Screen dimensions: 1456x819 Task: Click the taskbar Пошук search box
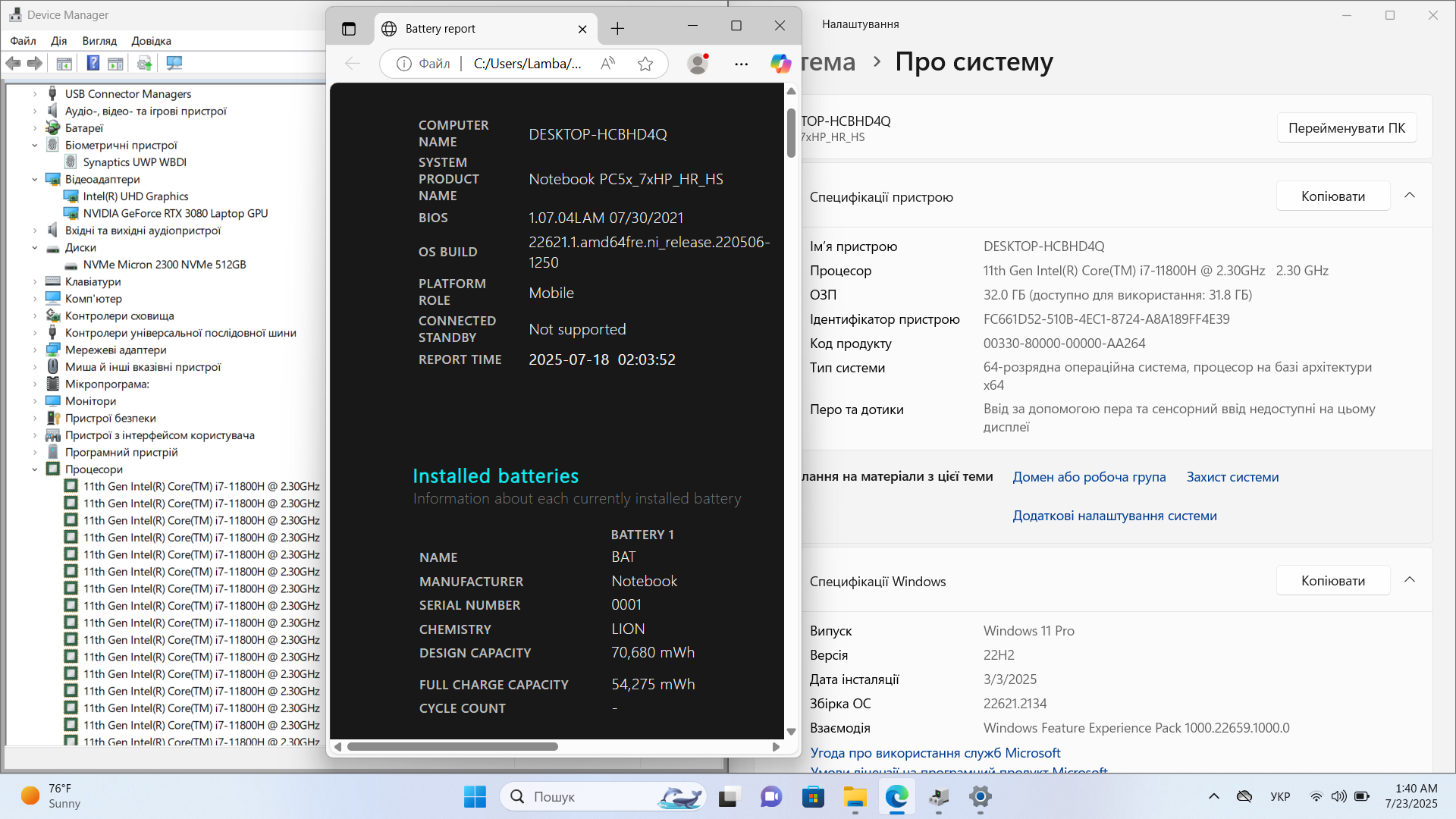point(603,797)
